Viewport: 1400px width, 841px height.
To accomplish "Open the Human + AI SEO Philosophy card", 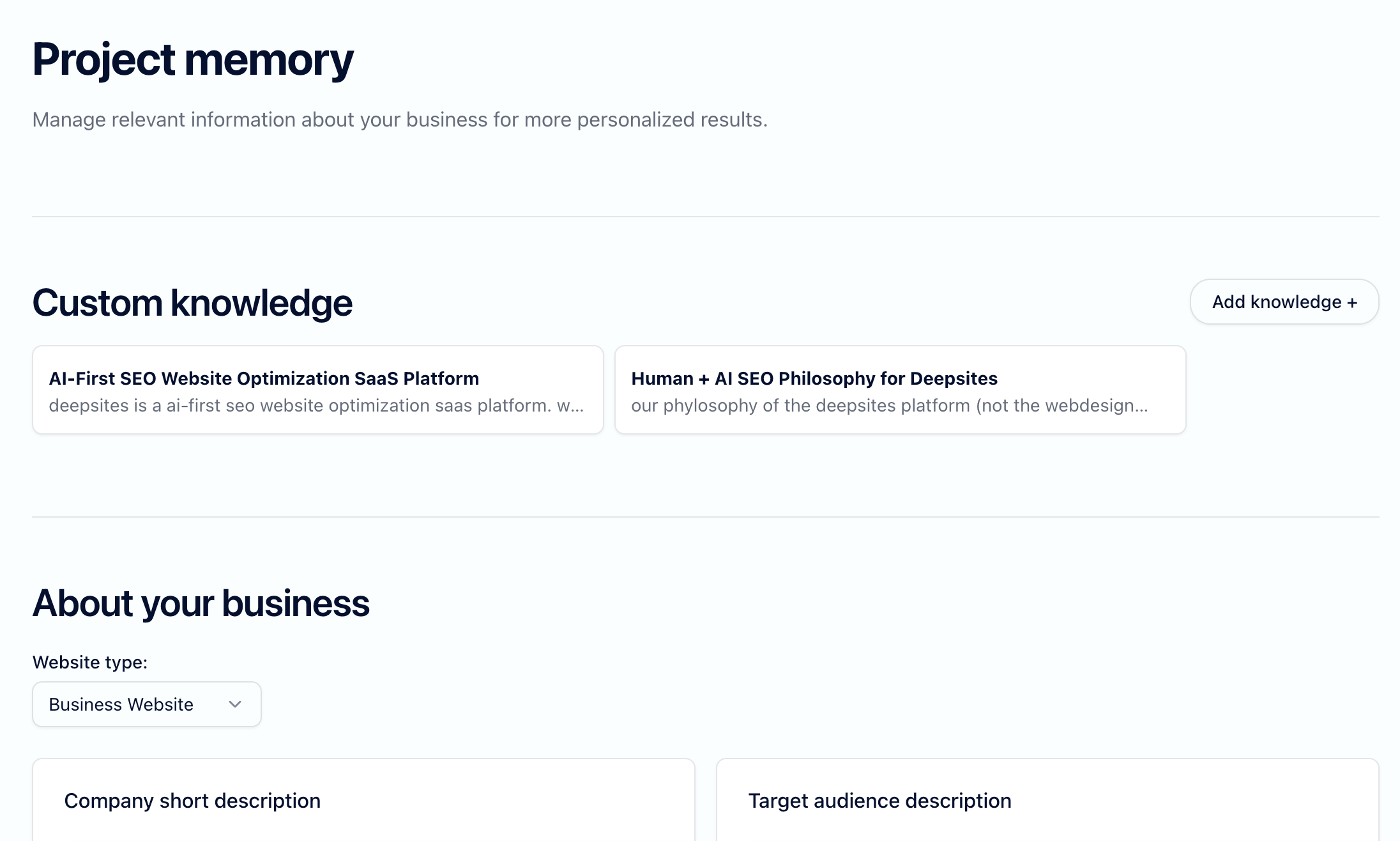I will [x=901, y=390].
